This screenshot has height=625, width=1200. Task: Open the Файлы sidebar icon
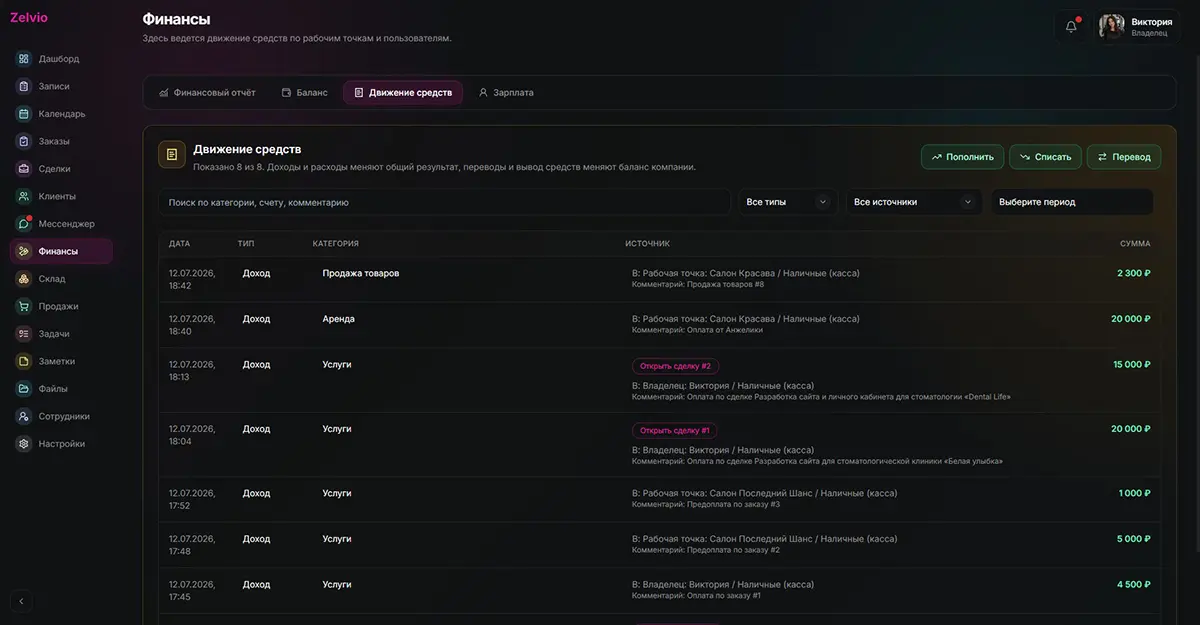click(24, 389)
